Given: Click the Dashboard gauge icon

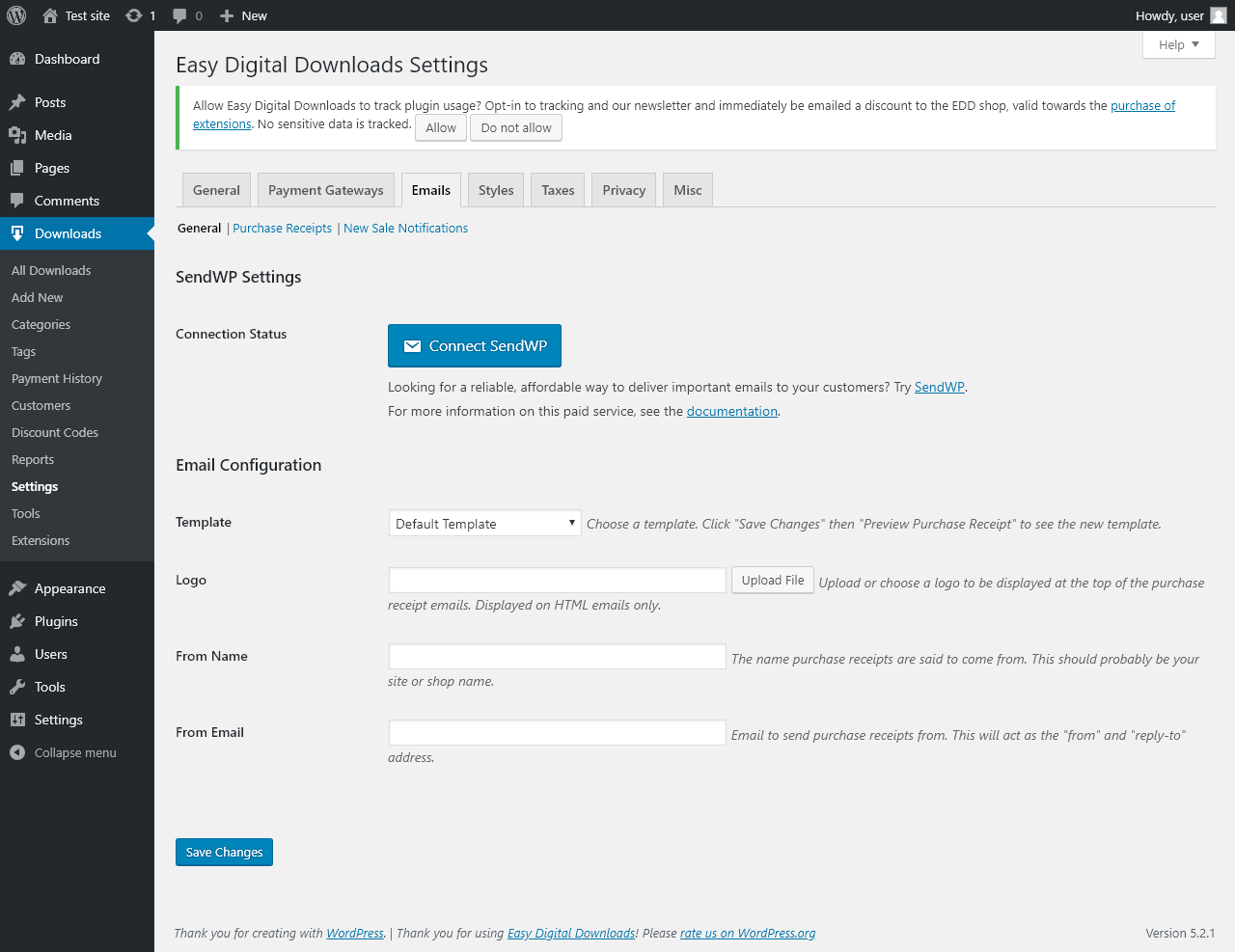Looking at the screenshot, I should coord(17,59).
